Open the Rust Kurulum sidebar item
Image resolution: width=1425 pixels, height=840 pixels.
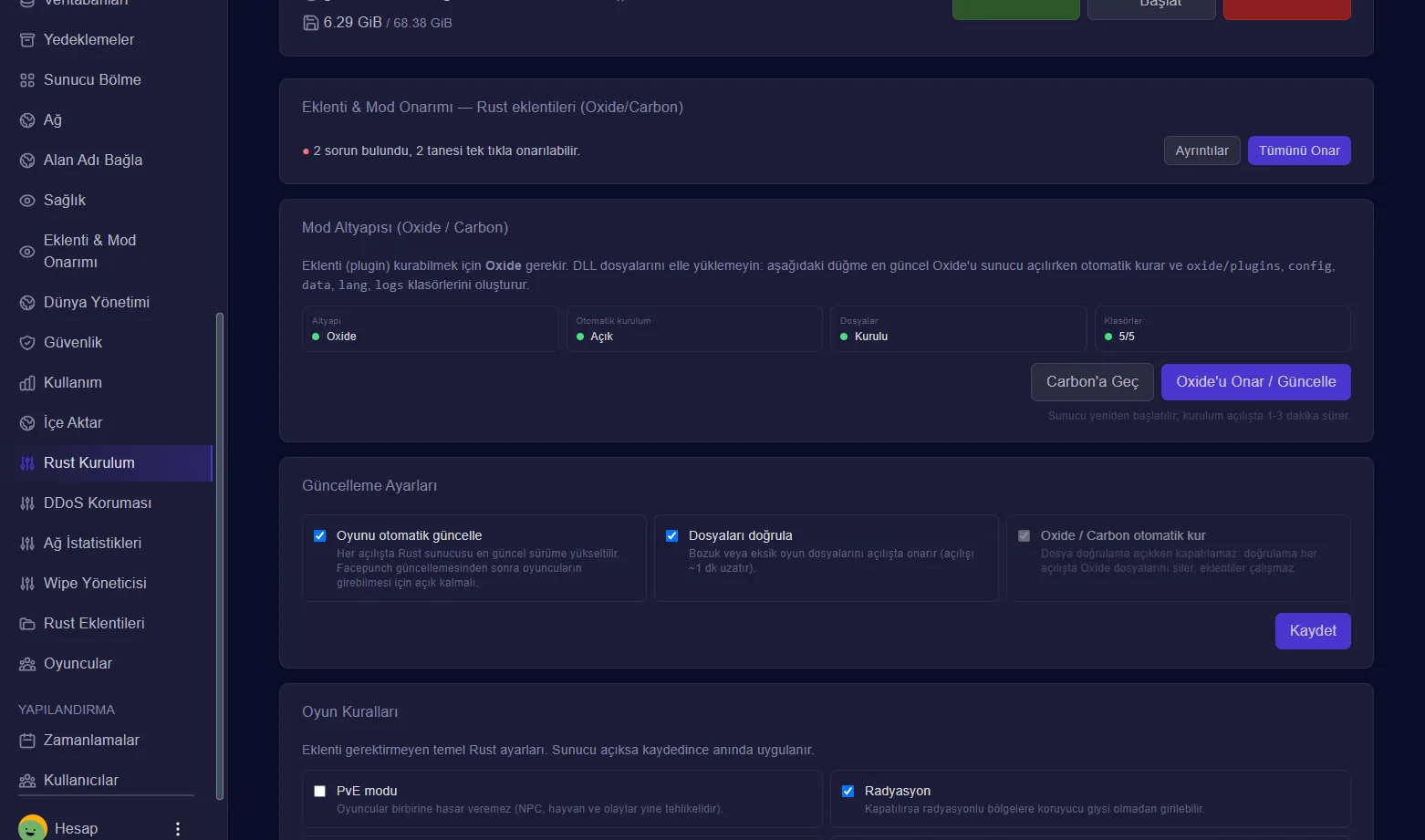[106, 463]
